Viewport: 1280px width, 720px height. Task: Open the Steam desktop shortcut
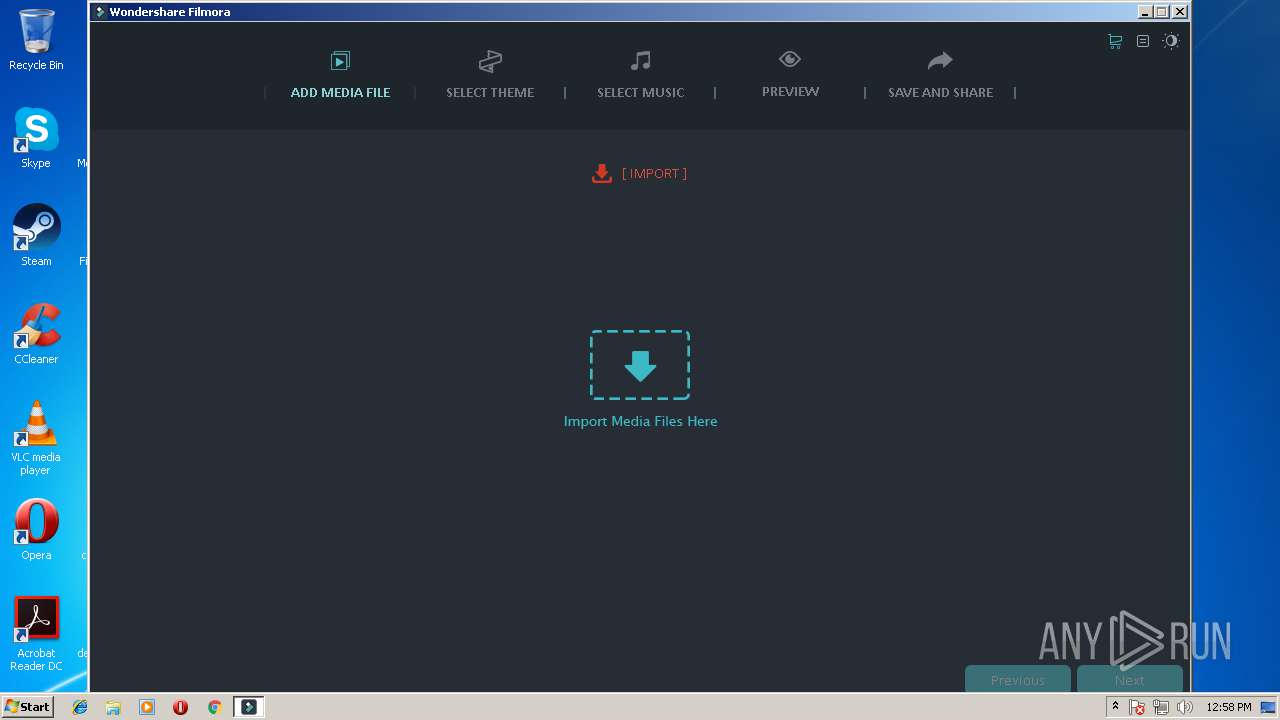[x=36, y=235]
